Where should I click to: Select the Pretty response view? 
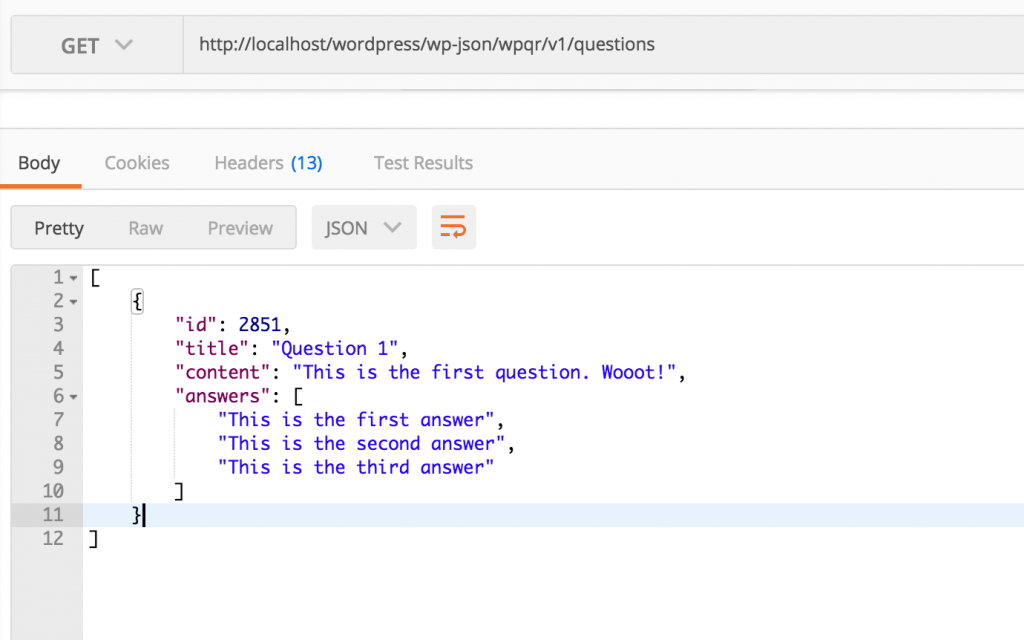(x=59, y=227)
